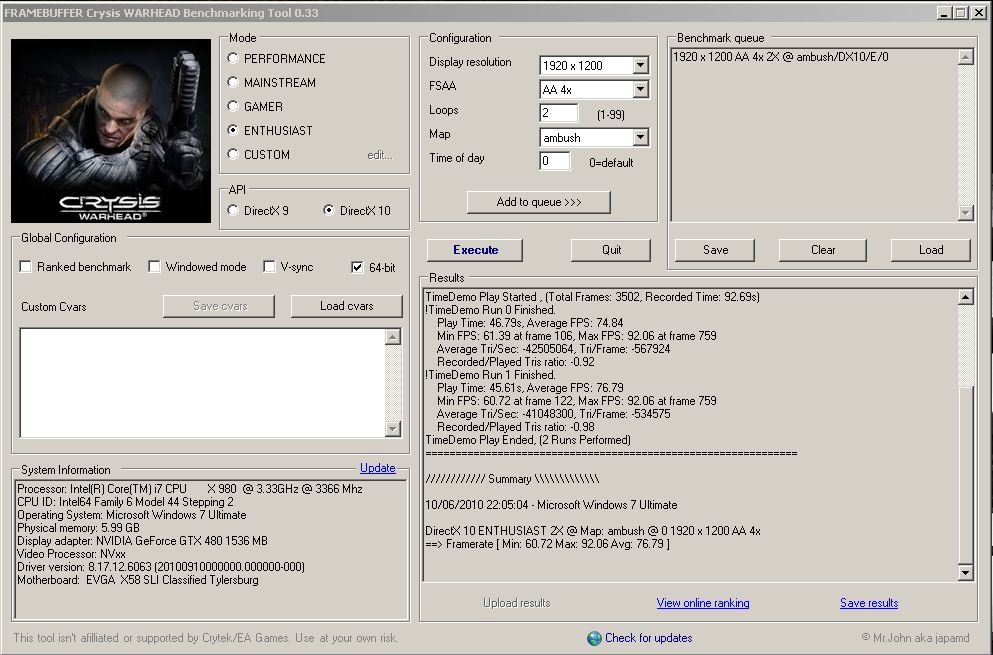Image resolution: width=993 pixels, height=655 pixels.
Task: Click the Check for updates link
Action: tap(648, 638)
